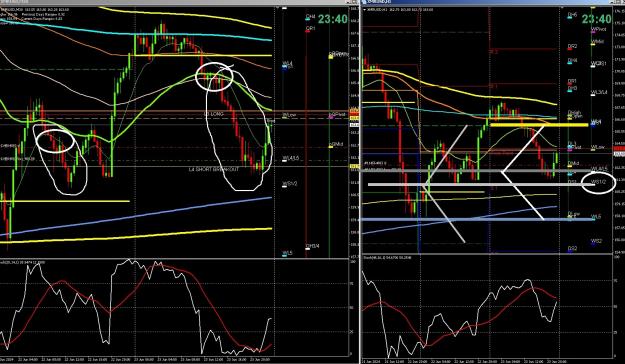This screenshot has height=364, width=625.
Task: Click the left chart price scale
Action: (354, 132)
